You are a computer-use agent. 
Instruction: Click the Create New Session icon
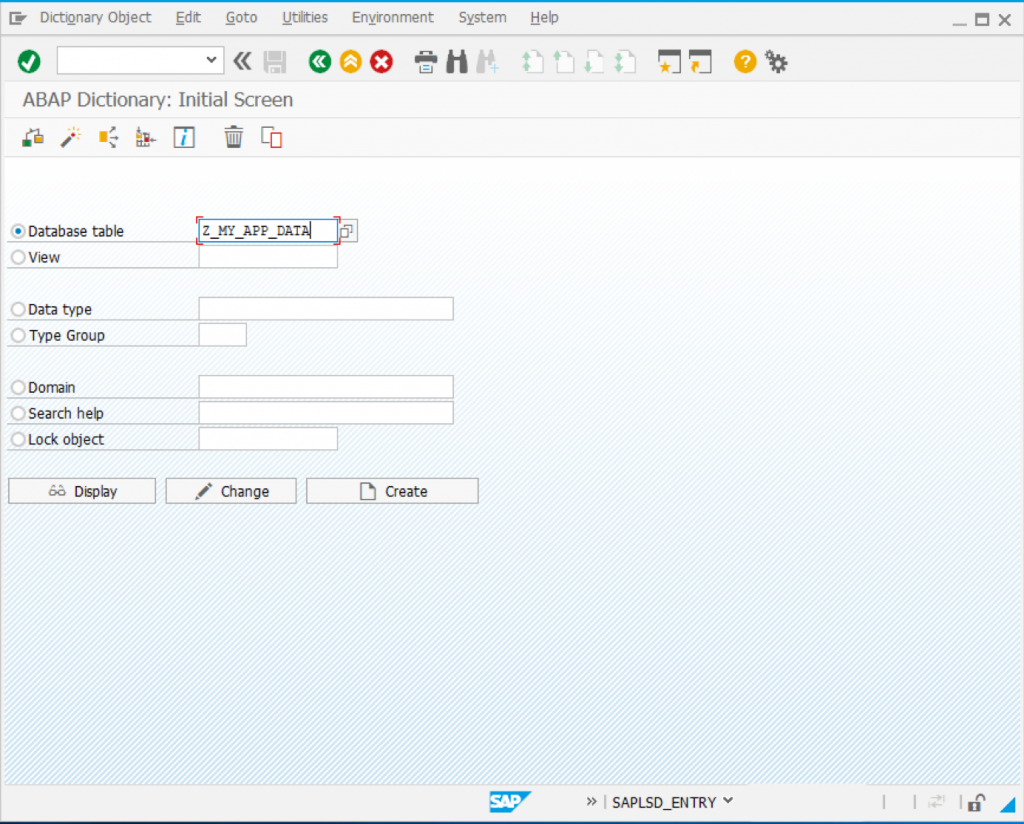pos(669,62)
